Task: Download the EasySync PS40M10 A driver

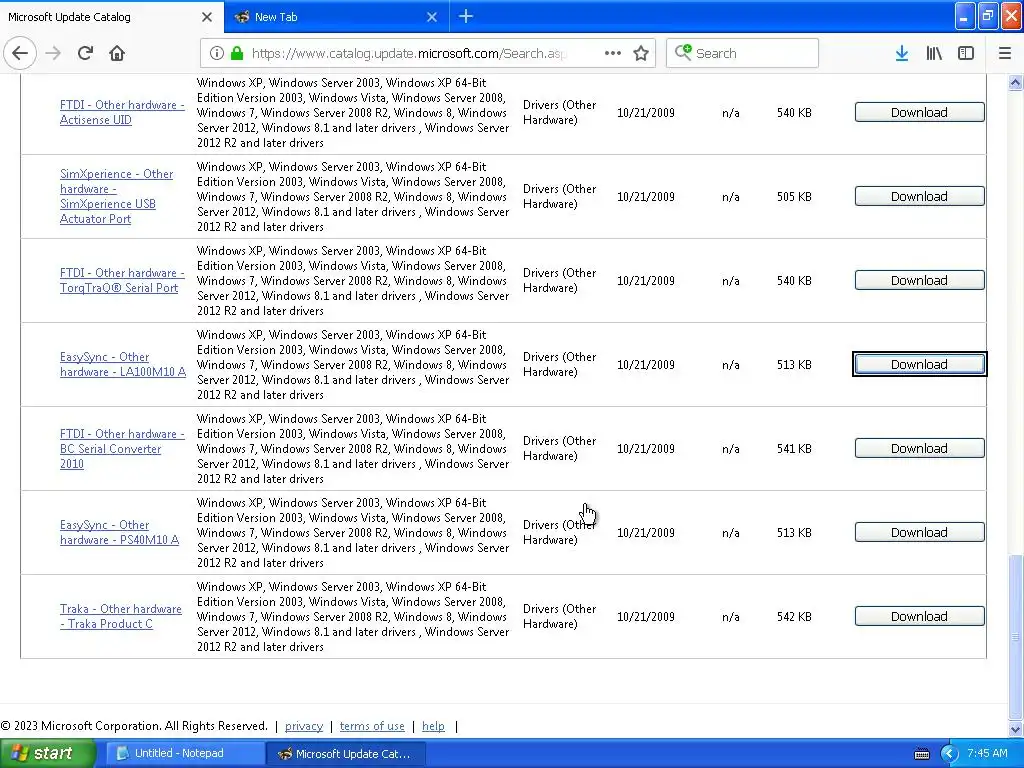Action: pos(919,532)
